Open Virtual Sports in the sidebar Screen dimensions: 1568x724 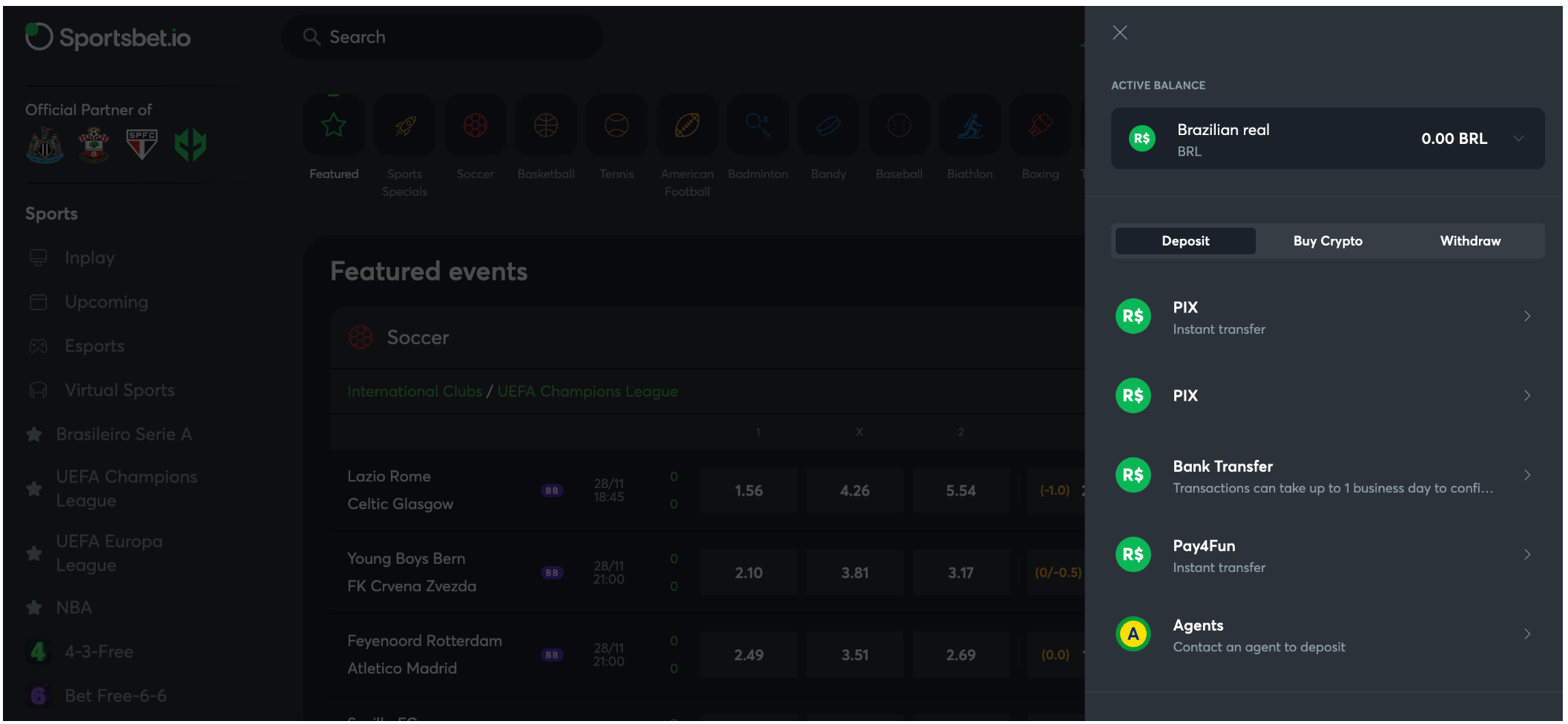102,390
